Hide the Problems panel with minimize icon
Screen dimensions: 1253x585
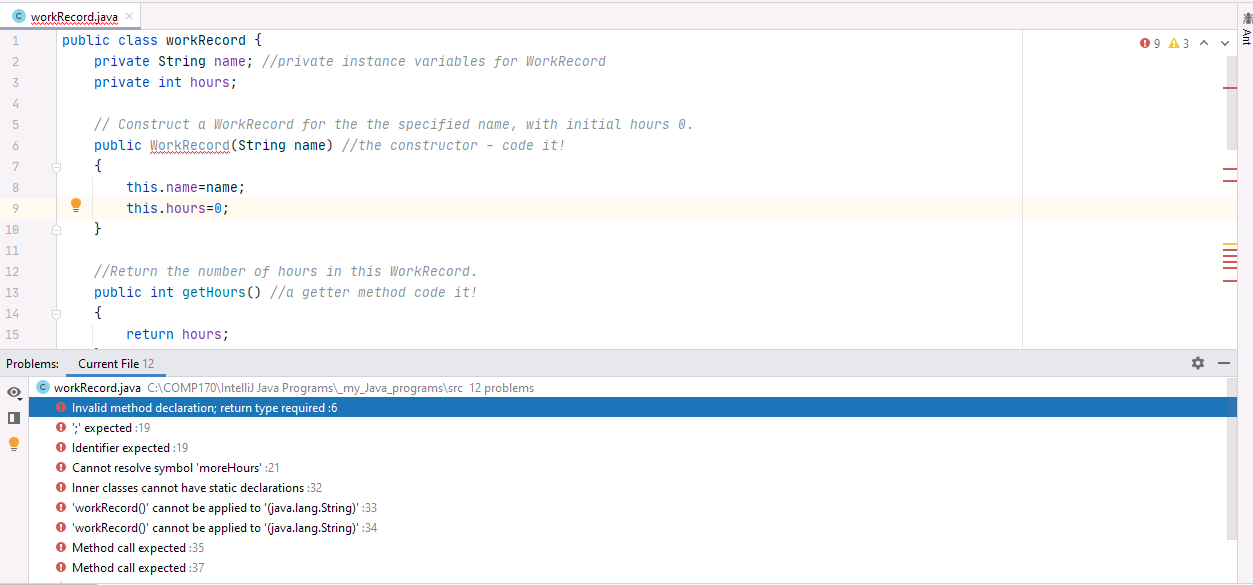tap(1226, 363)
